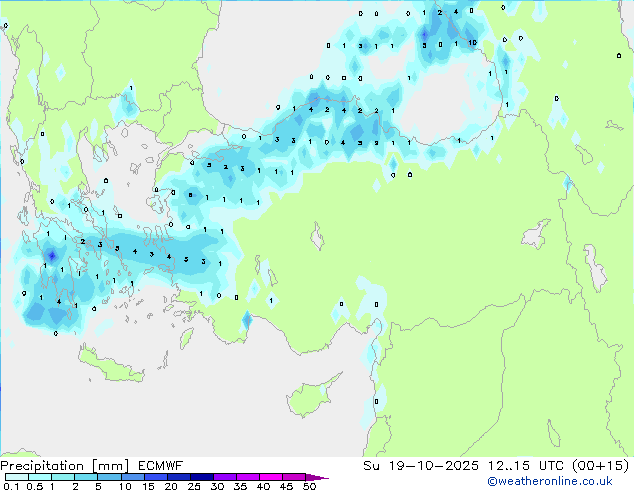Click the 0.5–1 mm legend color swatch
Image resolution: width=634 pixels, height=490 pixels.
40,477
